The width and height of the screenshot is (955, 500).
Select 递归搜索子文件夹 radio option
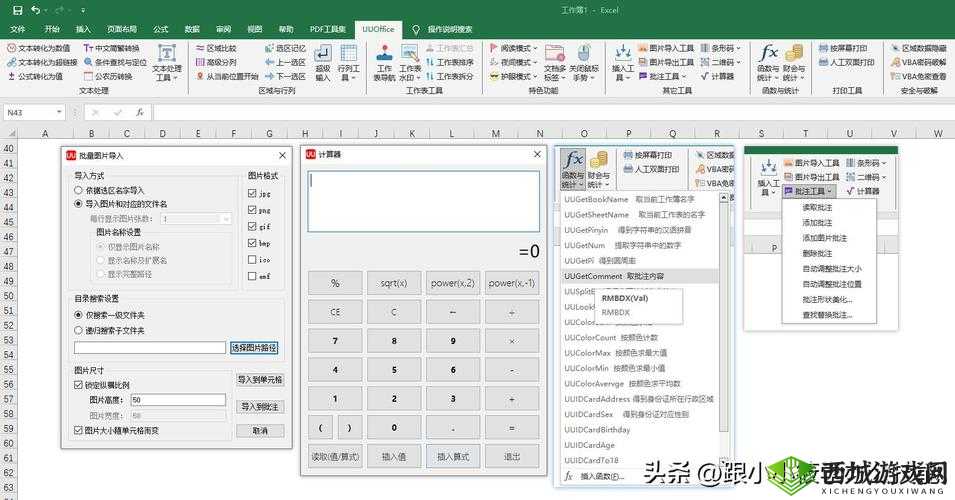coord(78,330)
